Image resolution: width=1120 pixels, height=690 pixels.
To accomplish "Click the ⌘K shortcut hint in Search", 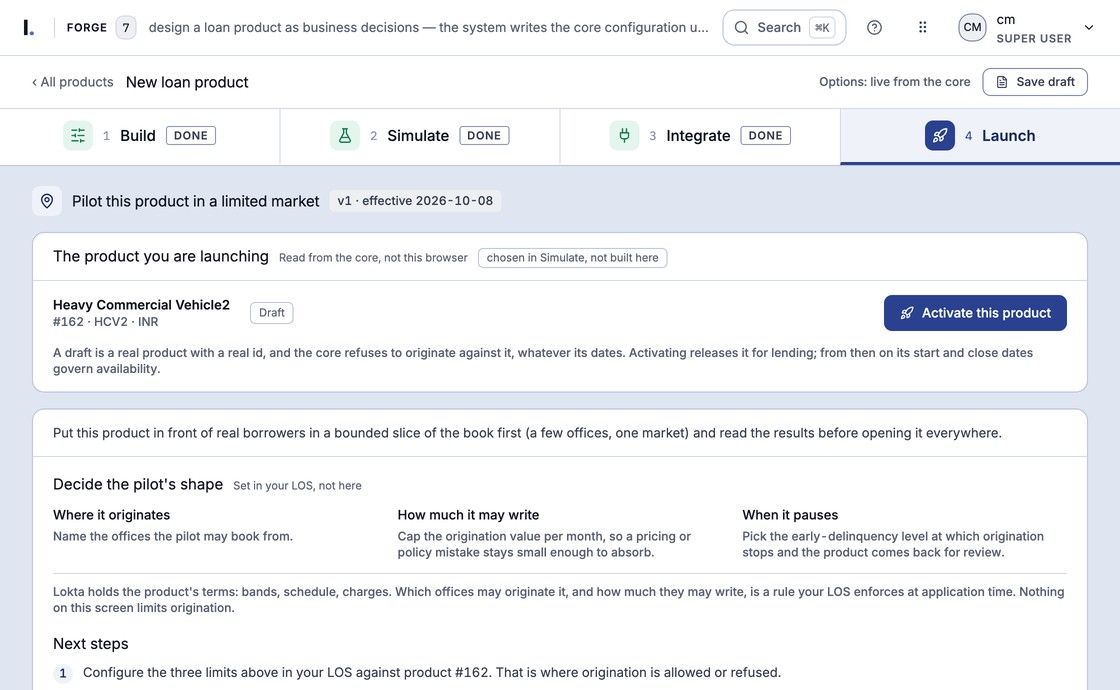I will [x=822, y=28].
